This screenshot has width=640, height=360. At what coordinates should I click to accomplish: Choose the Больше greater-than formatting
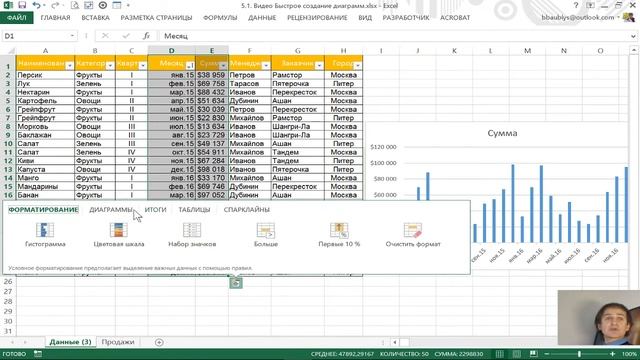pyautogui.click(x=266, y=235)
